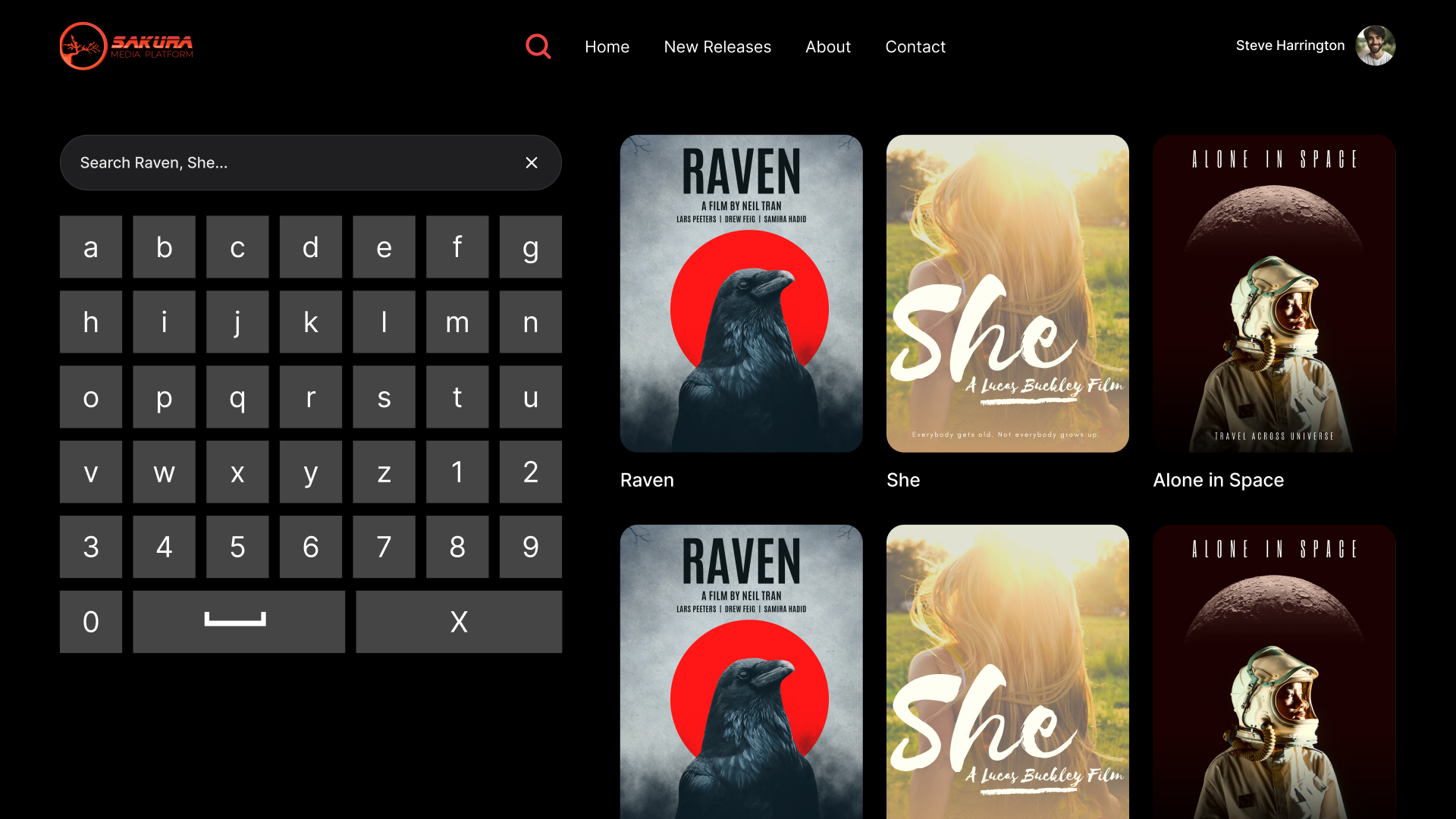Tap the letter e key
Screen dimensions: 1456x819
click(384, 247)
